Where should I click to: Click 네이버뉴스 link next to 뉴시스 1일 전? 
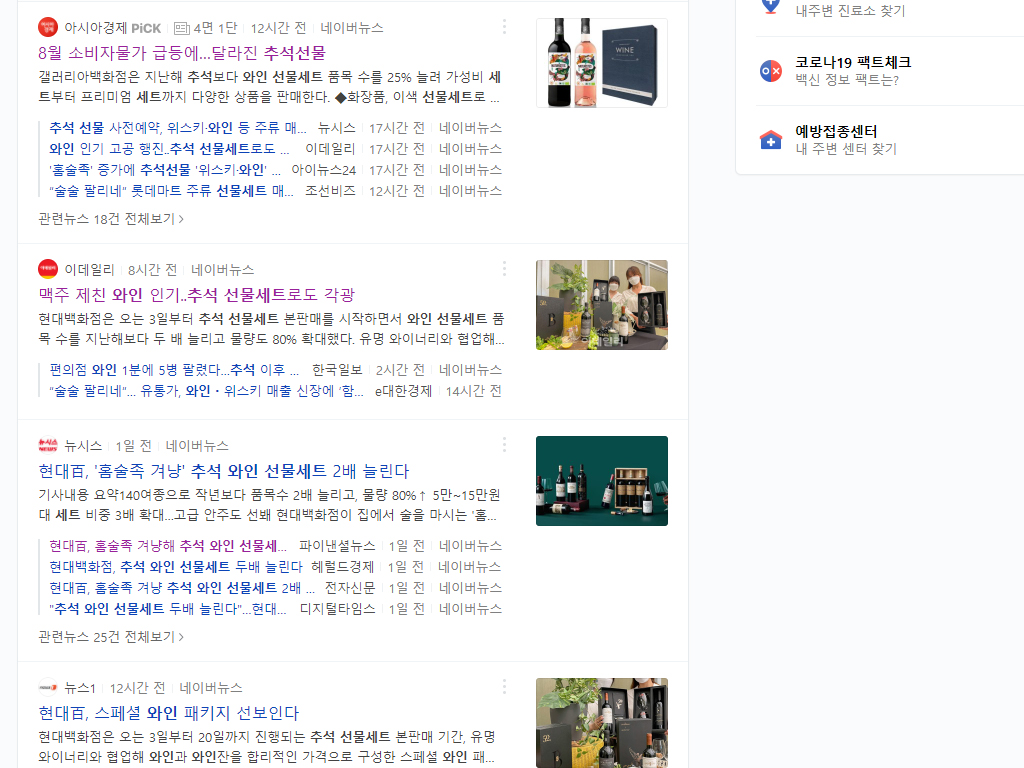click(197, 446)
